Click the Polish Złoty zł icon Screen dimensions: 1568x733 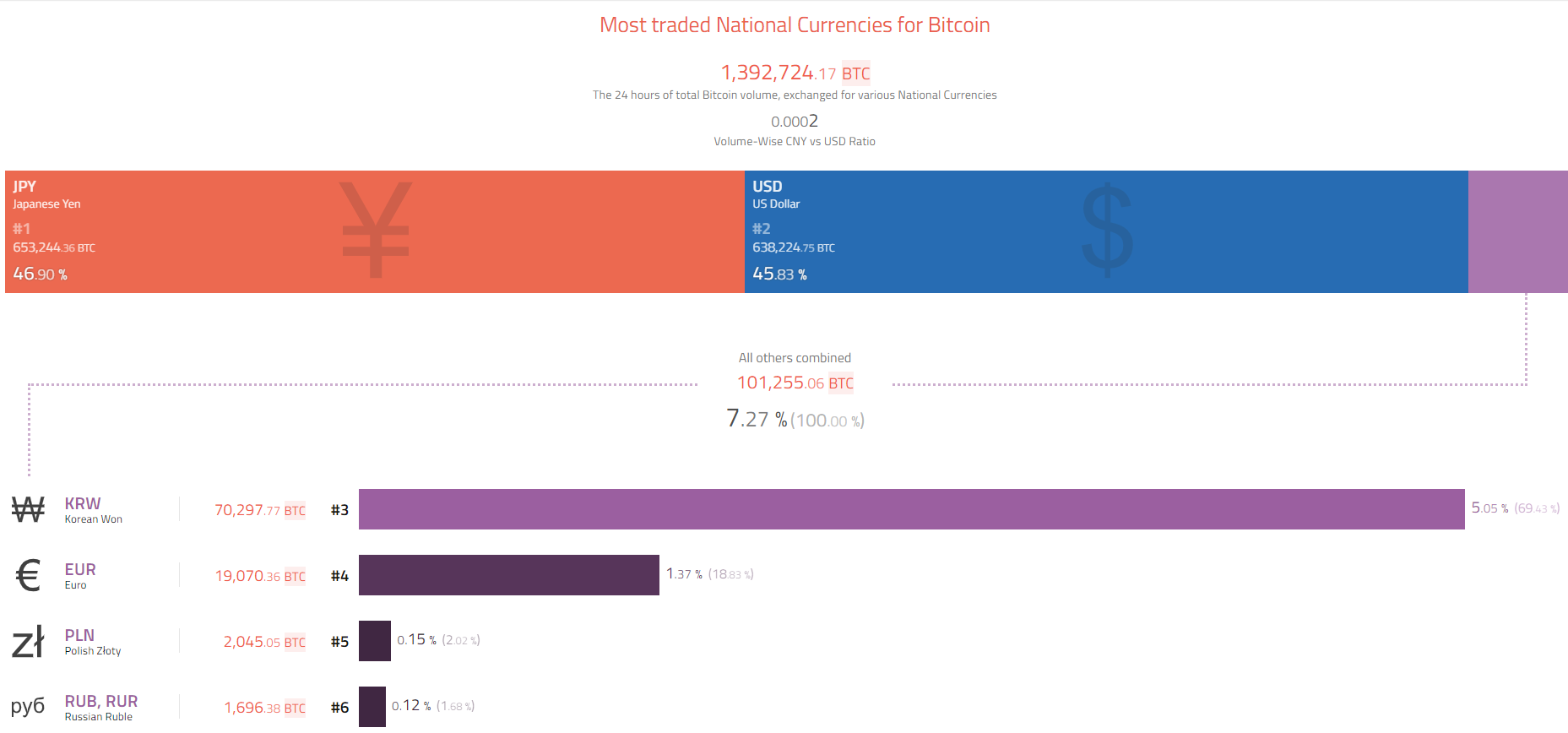[x=28, y=642]
